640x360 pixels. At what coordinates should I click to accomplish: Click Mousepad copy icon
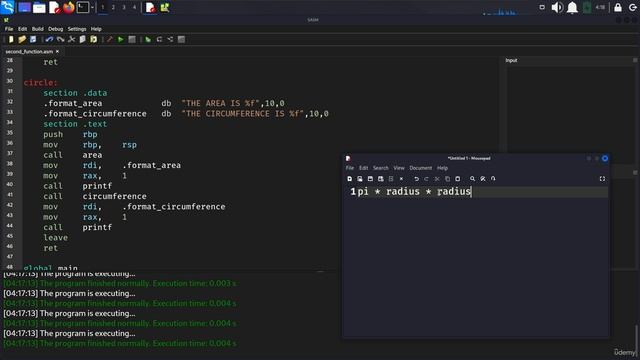(x=447, y=179)
